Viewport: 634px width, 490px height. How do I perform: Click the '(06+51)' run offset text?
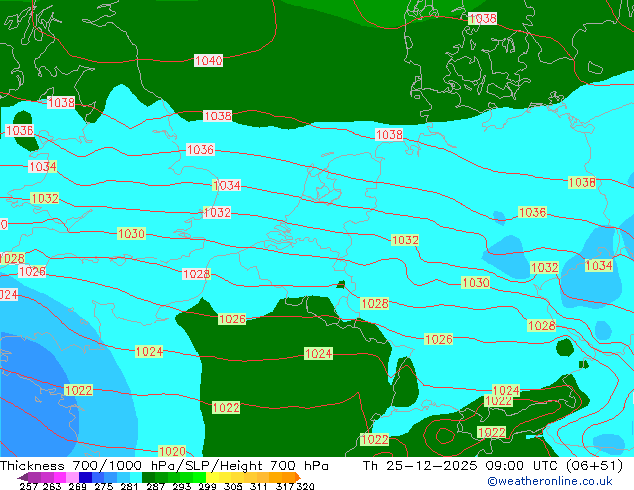point(594,466)
